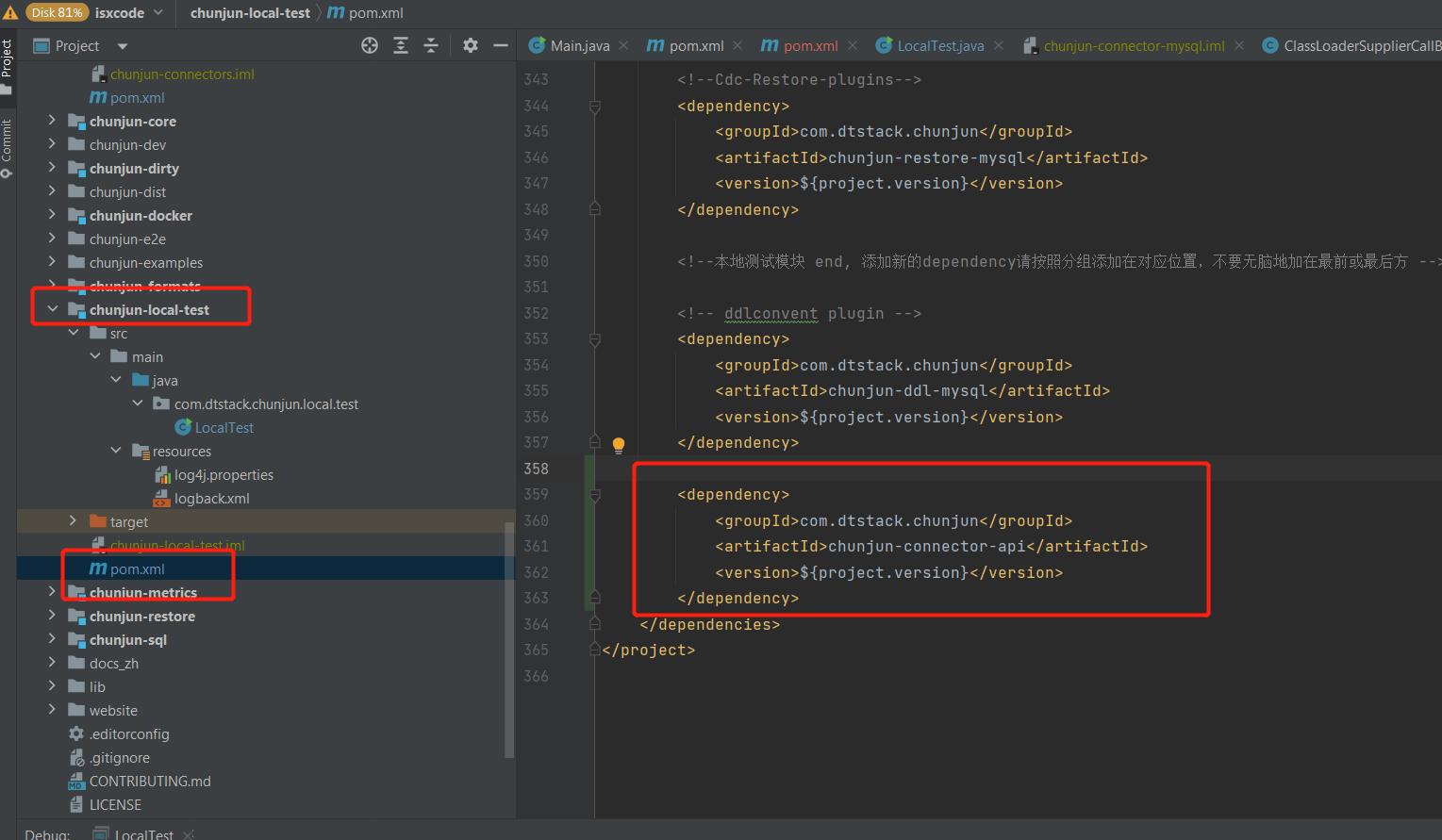Expand the target folder

coord(74,521)
